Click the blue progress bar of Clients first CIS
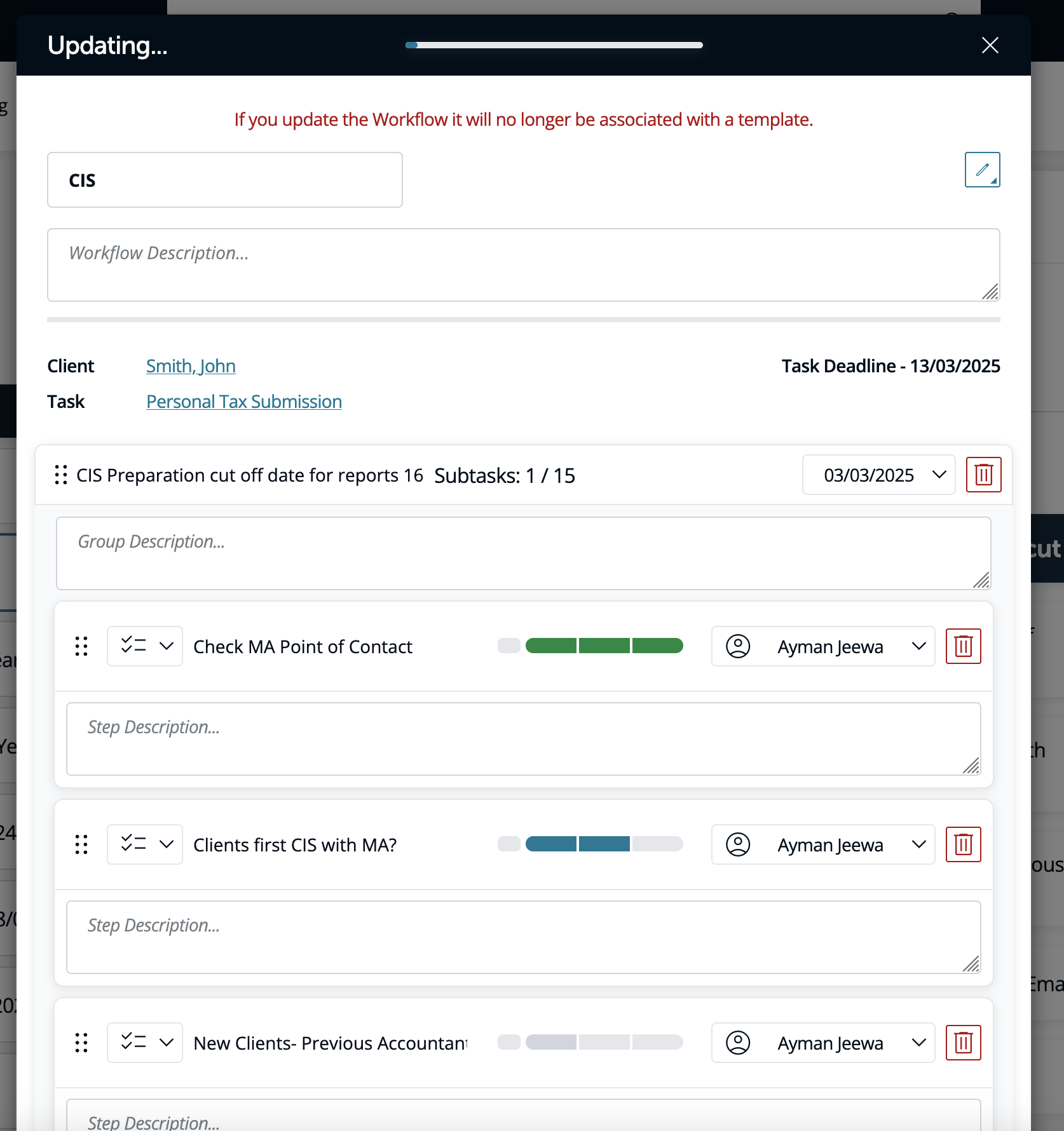Viewport: 1064px width, 1131px height. click(604, 844)
